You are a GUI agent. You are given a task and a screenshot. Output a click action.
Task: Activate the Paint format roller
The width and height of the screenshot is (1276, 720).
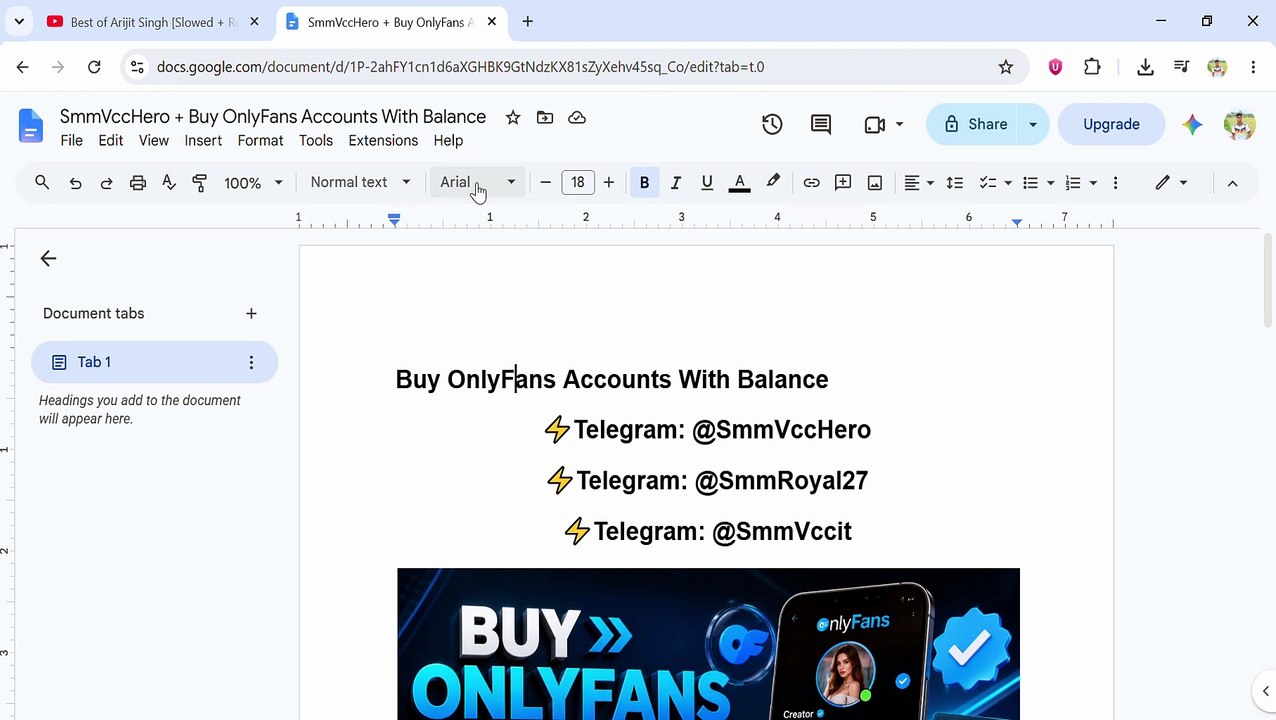point(200,182)
